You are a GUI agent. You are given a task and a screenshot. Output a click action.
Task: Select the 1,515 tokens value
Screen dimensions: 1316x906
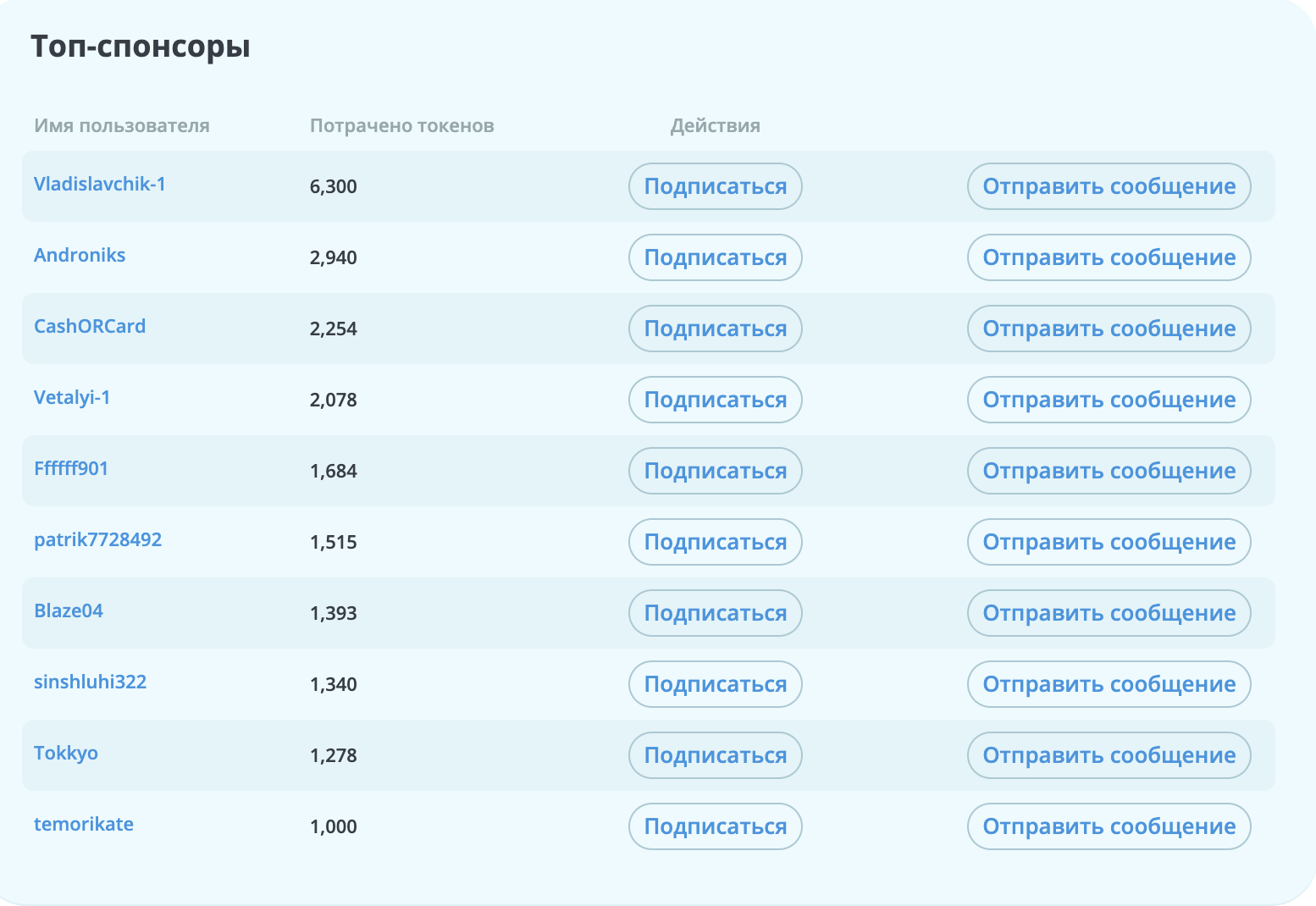(334, 542)
